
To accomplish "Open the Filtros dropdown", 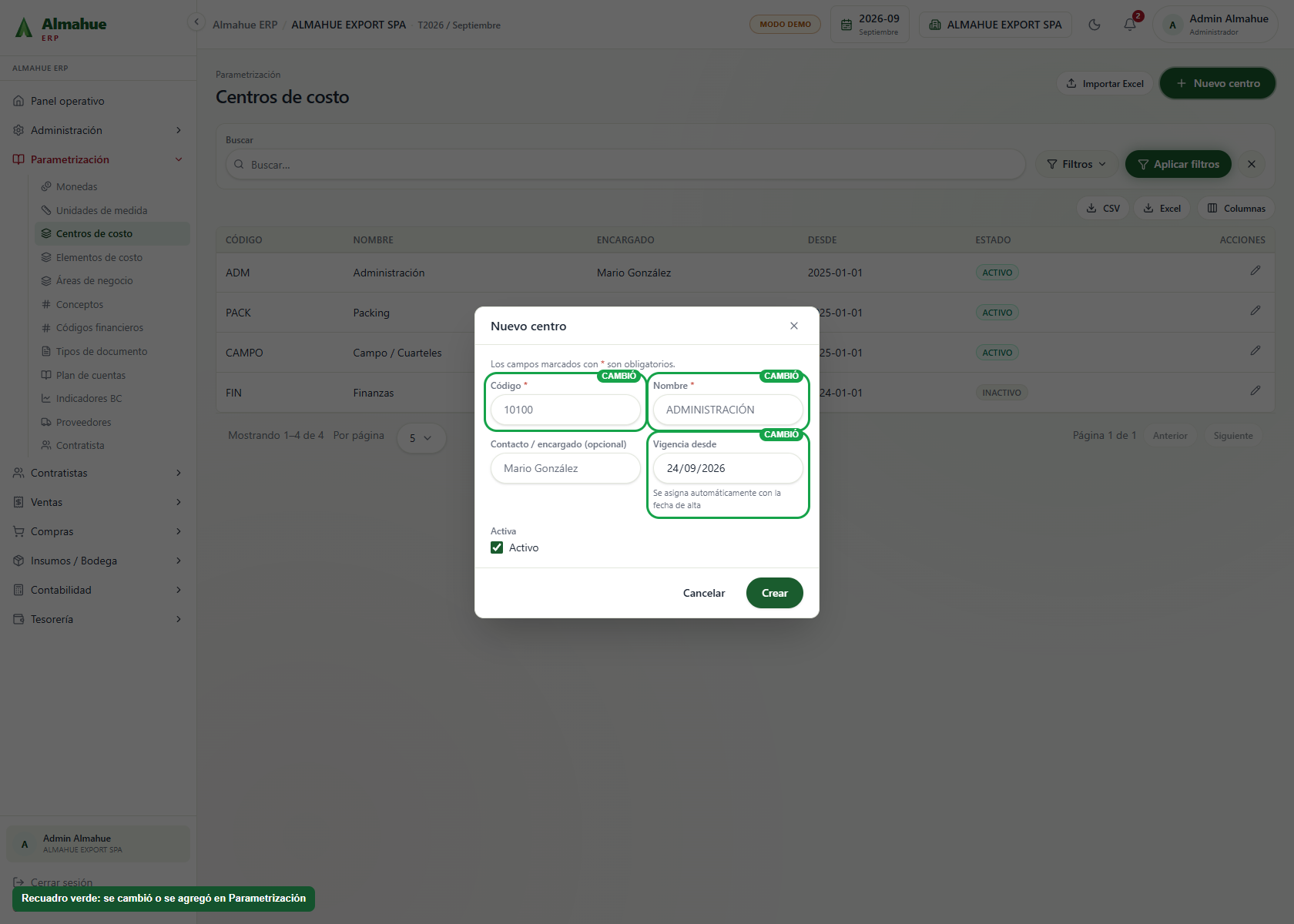I will point(1076,164).
